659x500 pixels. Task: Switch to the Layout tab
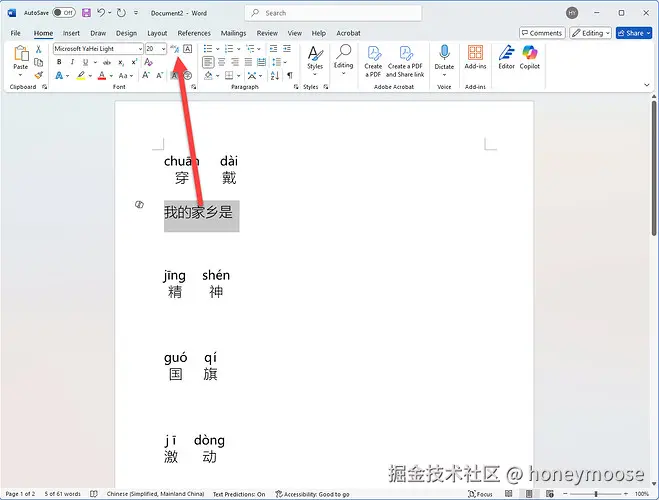tap(157, 33)
